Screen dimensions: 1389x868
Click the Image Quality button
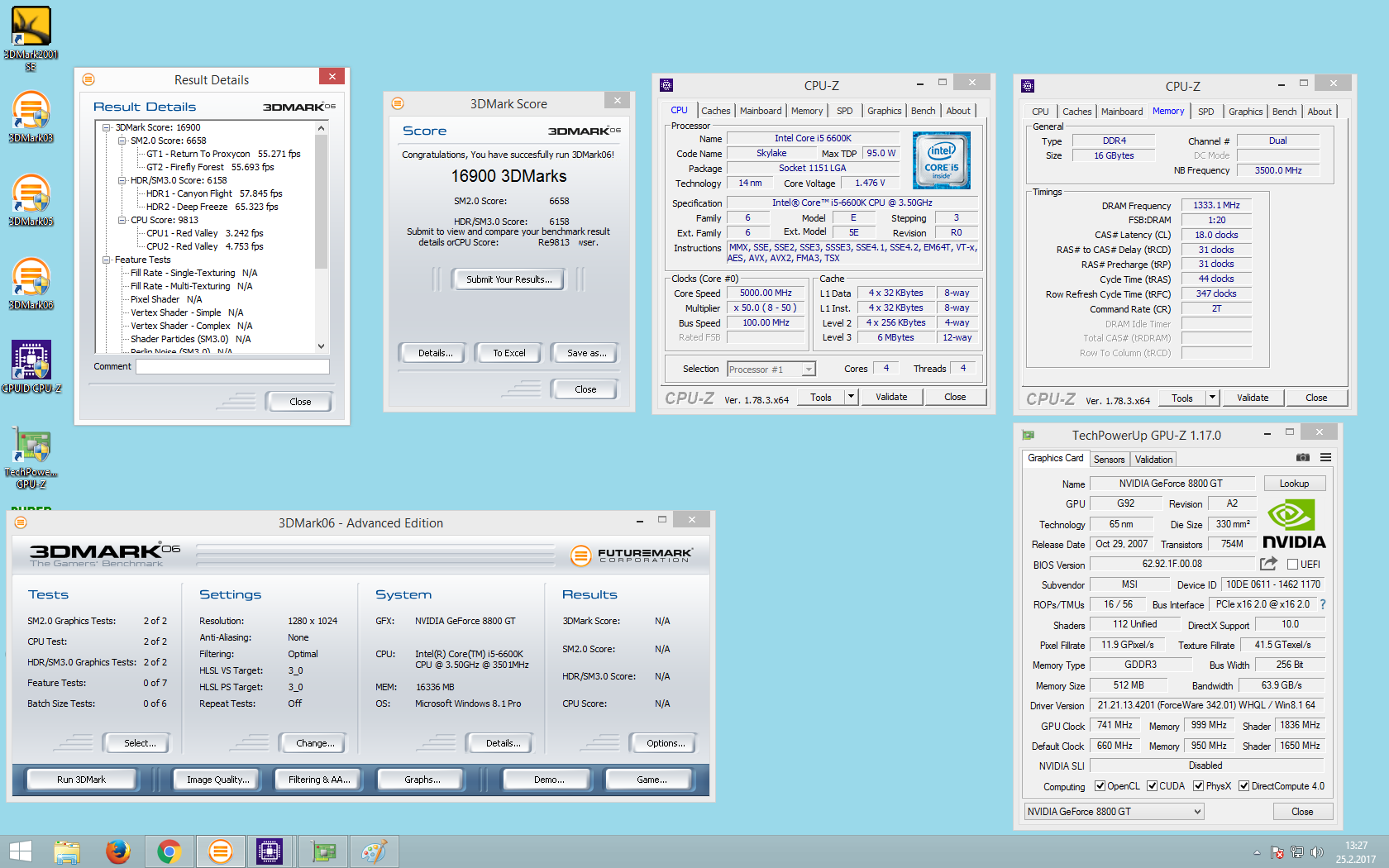217,780
